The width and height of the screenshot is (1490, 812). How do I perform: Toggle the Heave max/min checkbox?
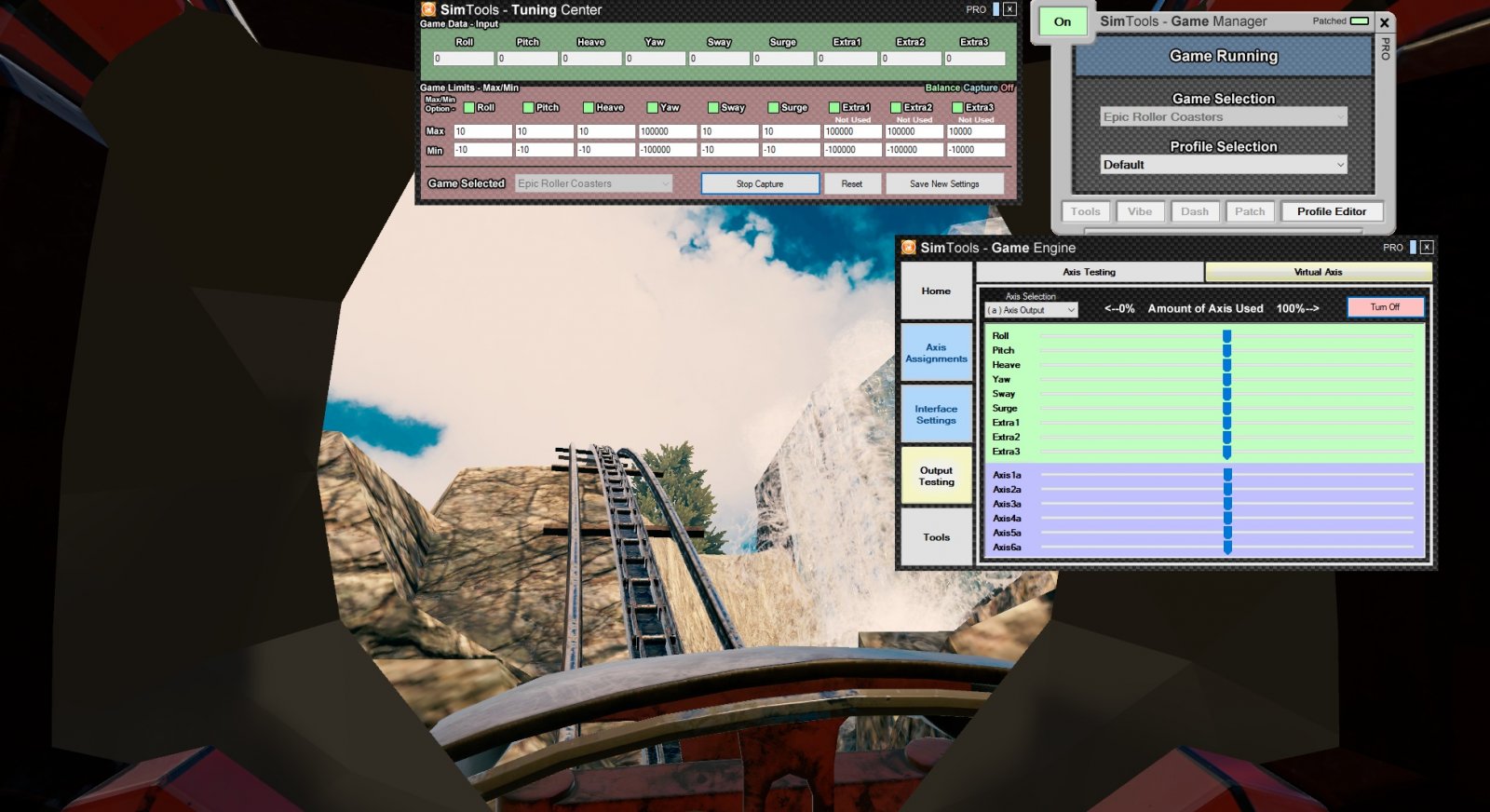click(589, 107)
